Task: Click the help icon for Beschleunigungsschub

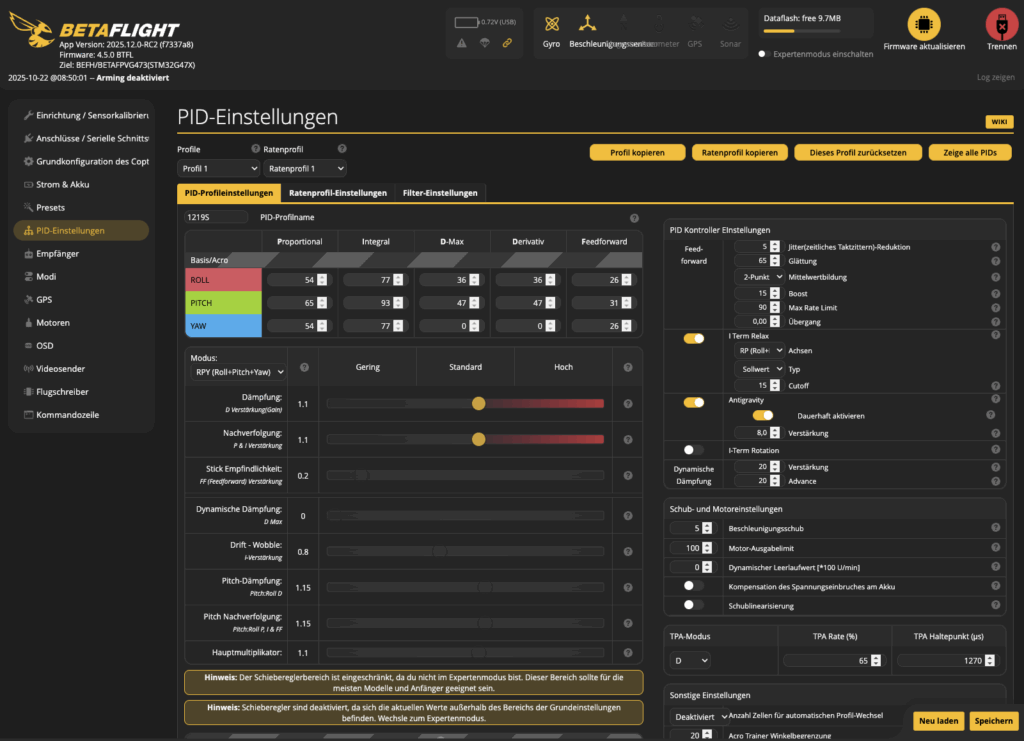Action: pyautogui.click(x=995, y=528)
